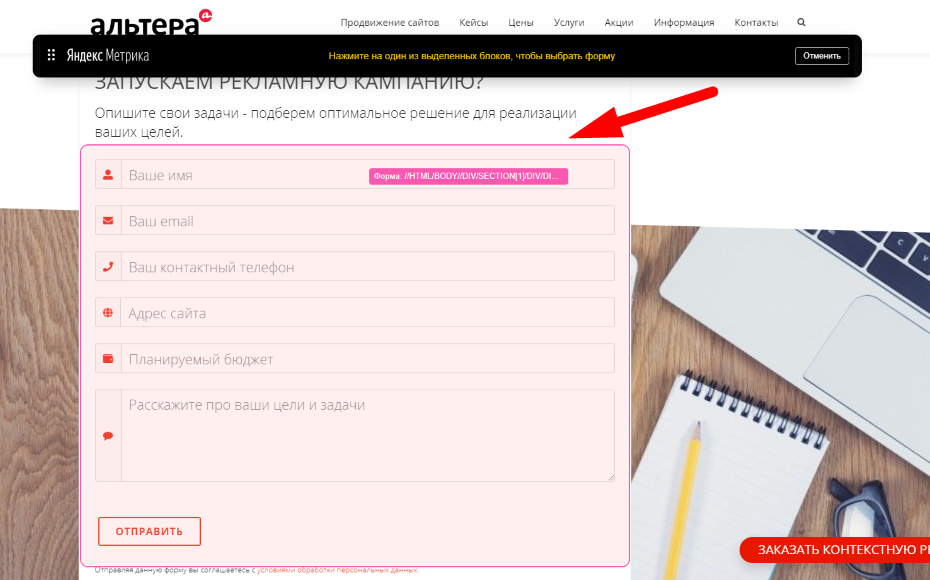Click the globe icon beside the site address field

coord(108,313)
